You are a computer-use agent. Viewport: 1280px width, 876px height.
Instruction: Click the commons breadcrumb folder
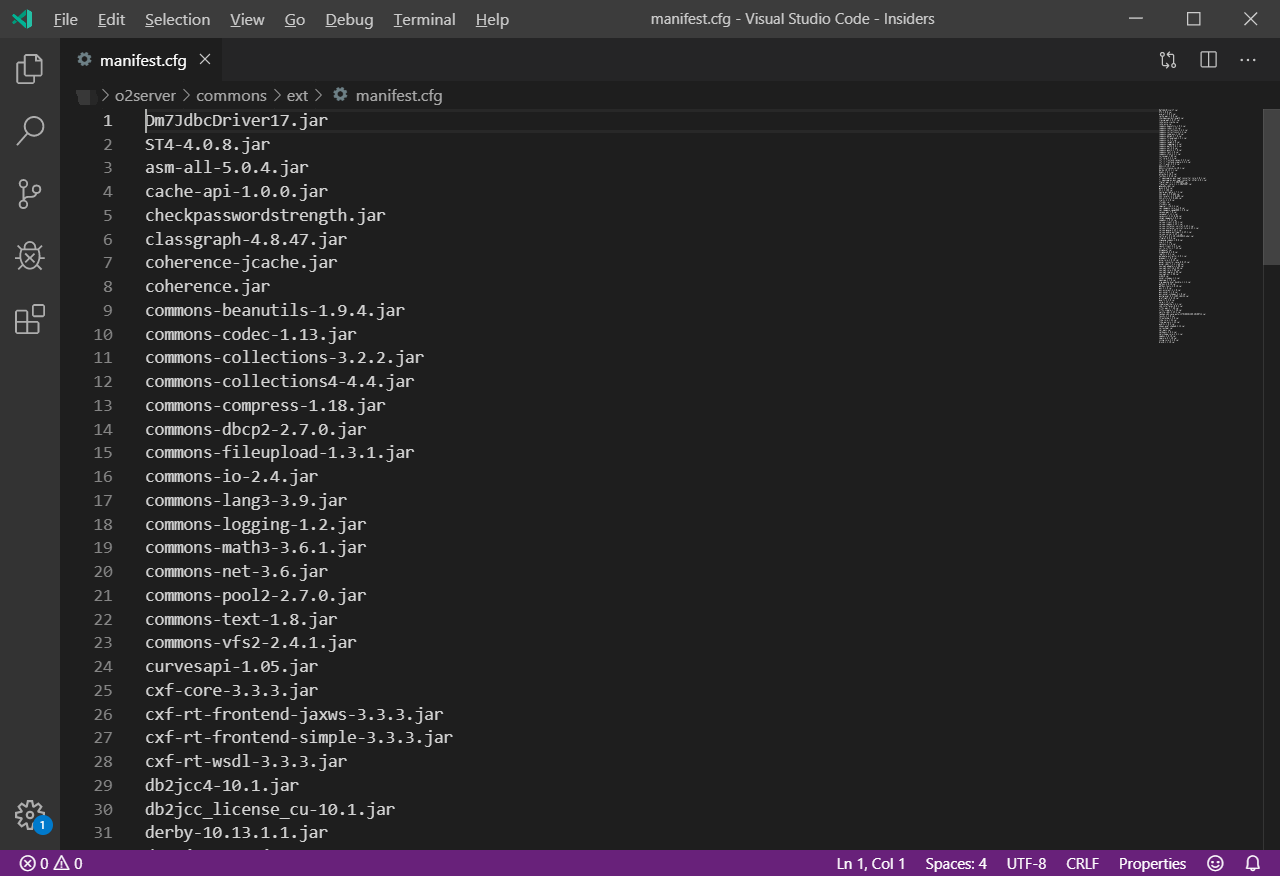pyautogui.click(x=231, y=96)
